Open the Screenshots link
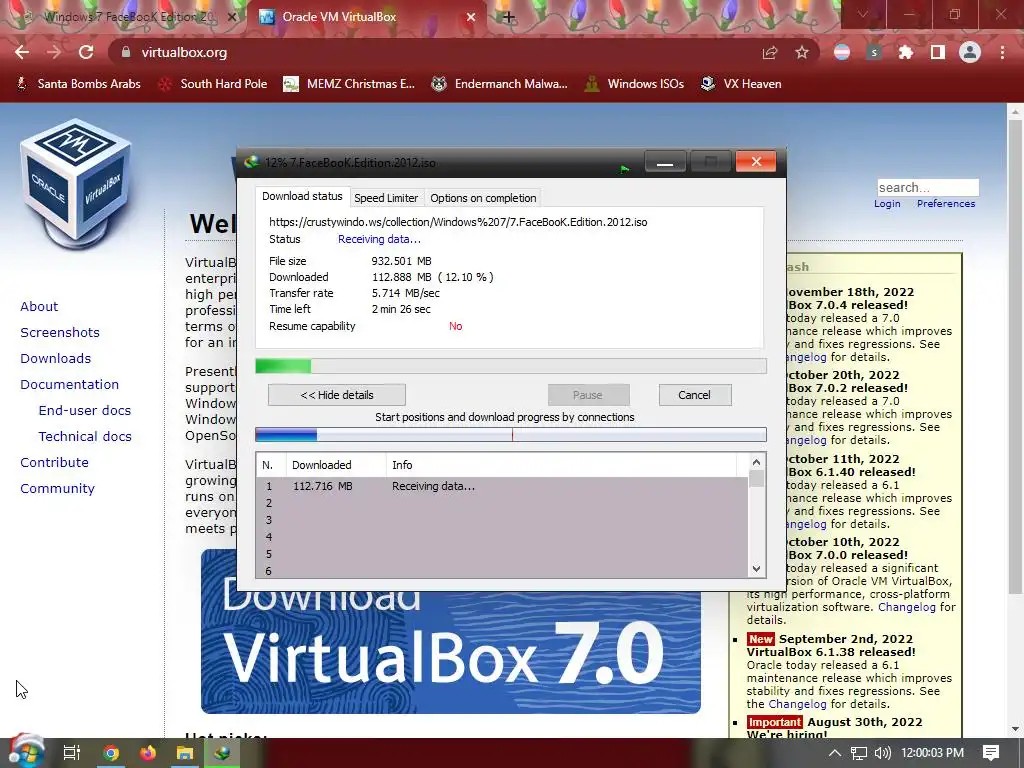This screenshot has height=768, width=1024. point(60,332)
